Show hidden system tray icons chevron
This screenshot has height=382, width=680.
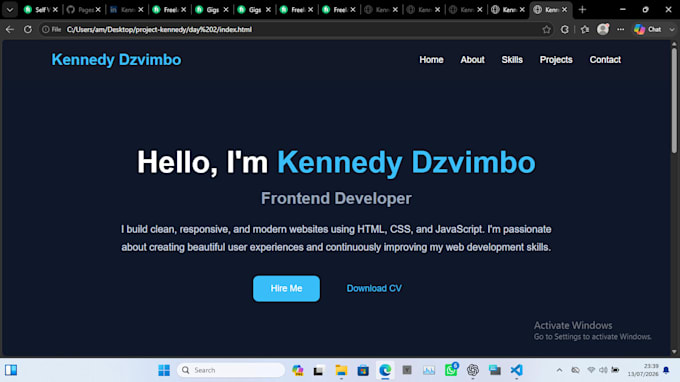559,370
